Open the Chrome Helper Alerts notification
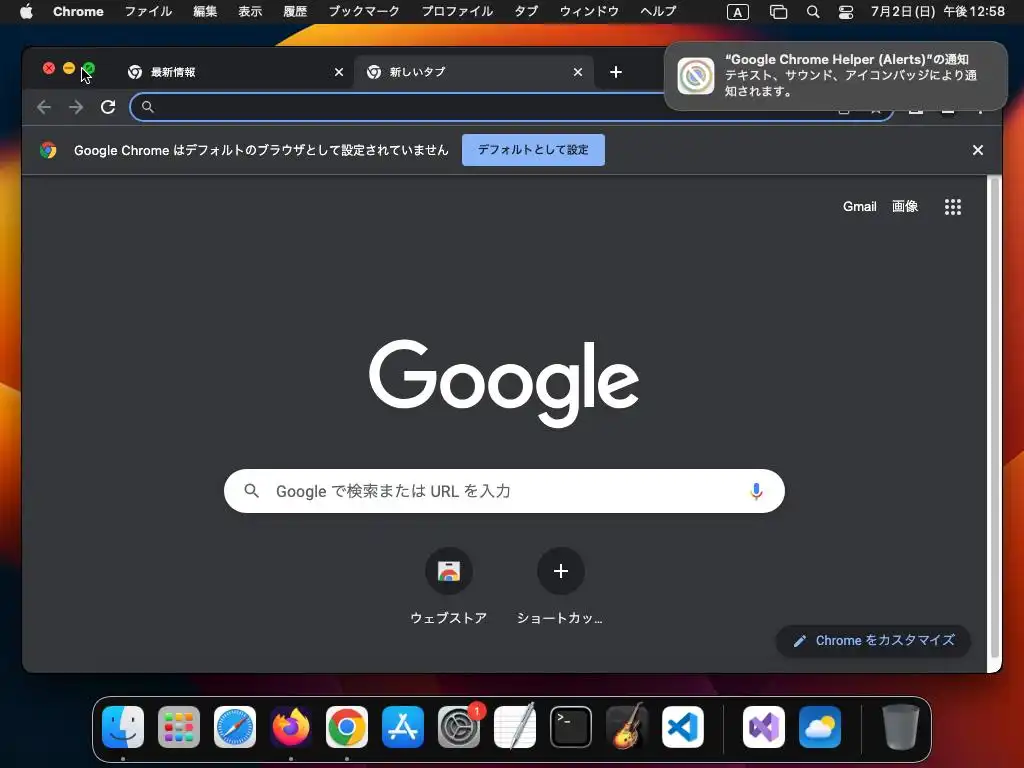Image resolution: width=1024 pixels, height=768 pixels. click(835, 76)
